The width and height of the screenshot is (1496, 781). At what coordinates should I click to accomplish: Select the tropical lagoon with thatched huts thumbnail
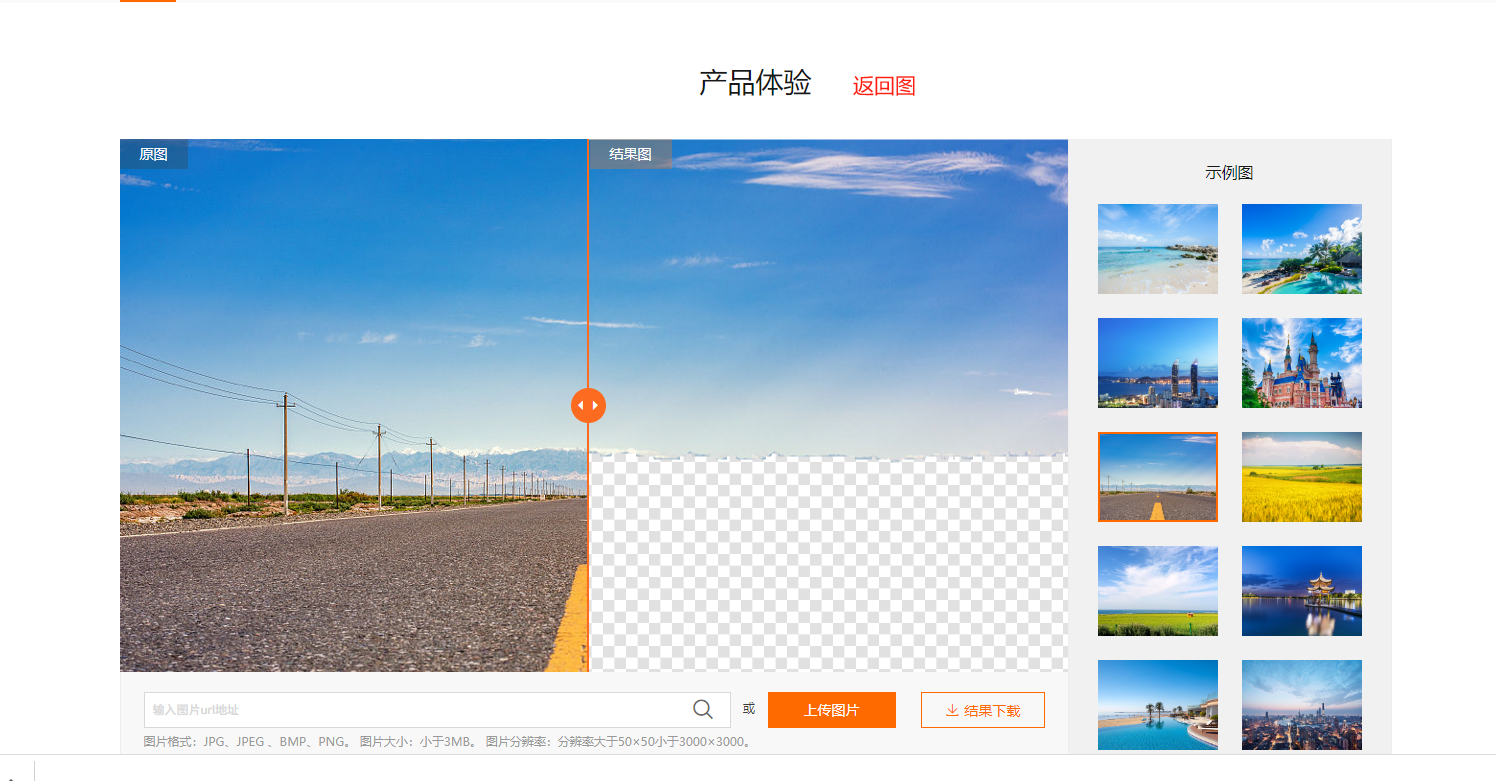click(x=1302, y=249)
